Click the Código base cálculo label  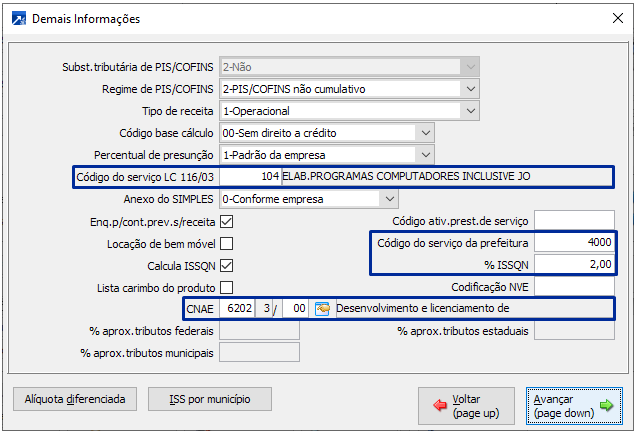tap(166, 133)
